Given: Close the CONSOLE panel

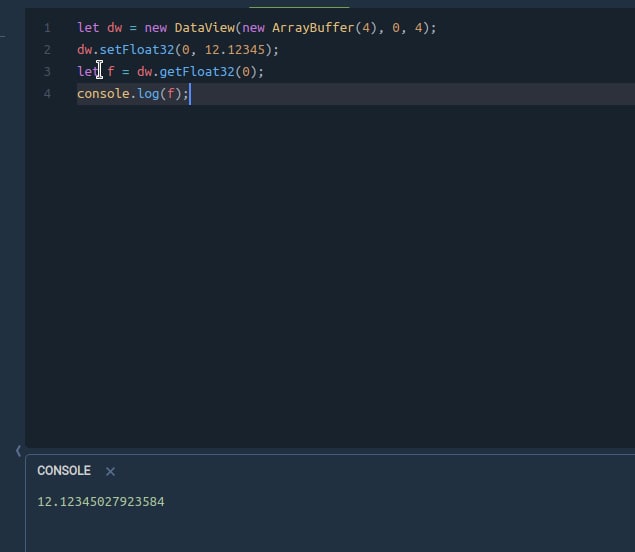Looking at the screenshot, I should (110, 471).
